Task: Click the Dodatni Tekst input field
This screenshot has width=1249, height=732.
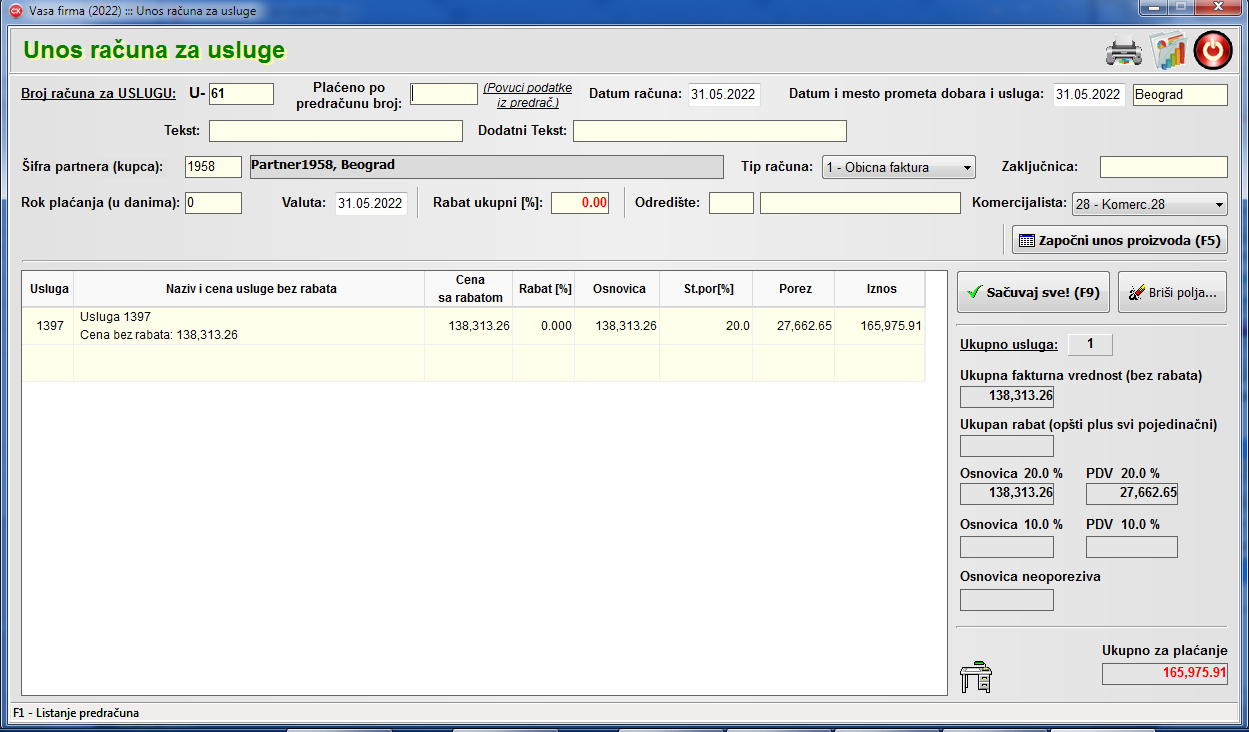Action: tap(710, 131)
